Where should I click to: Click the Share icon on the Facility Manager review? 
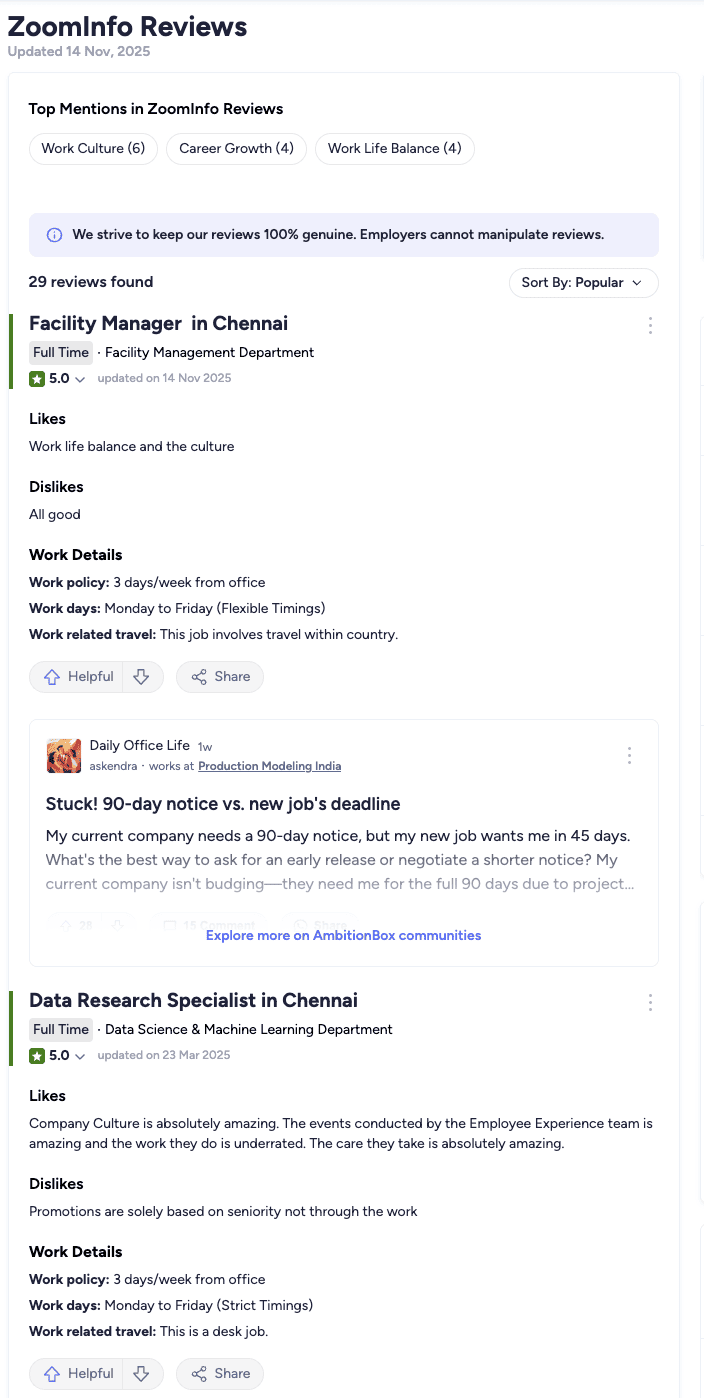point(199,676)
